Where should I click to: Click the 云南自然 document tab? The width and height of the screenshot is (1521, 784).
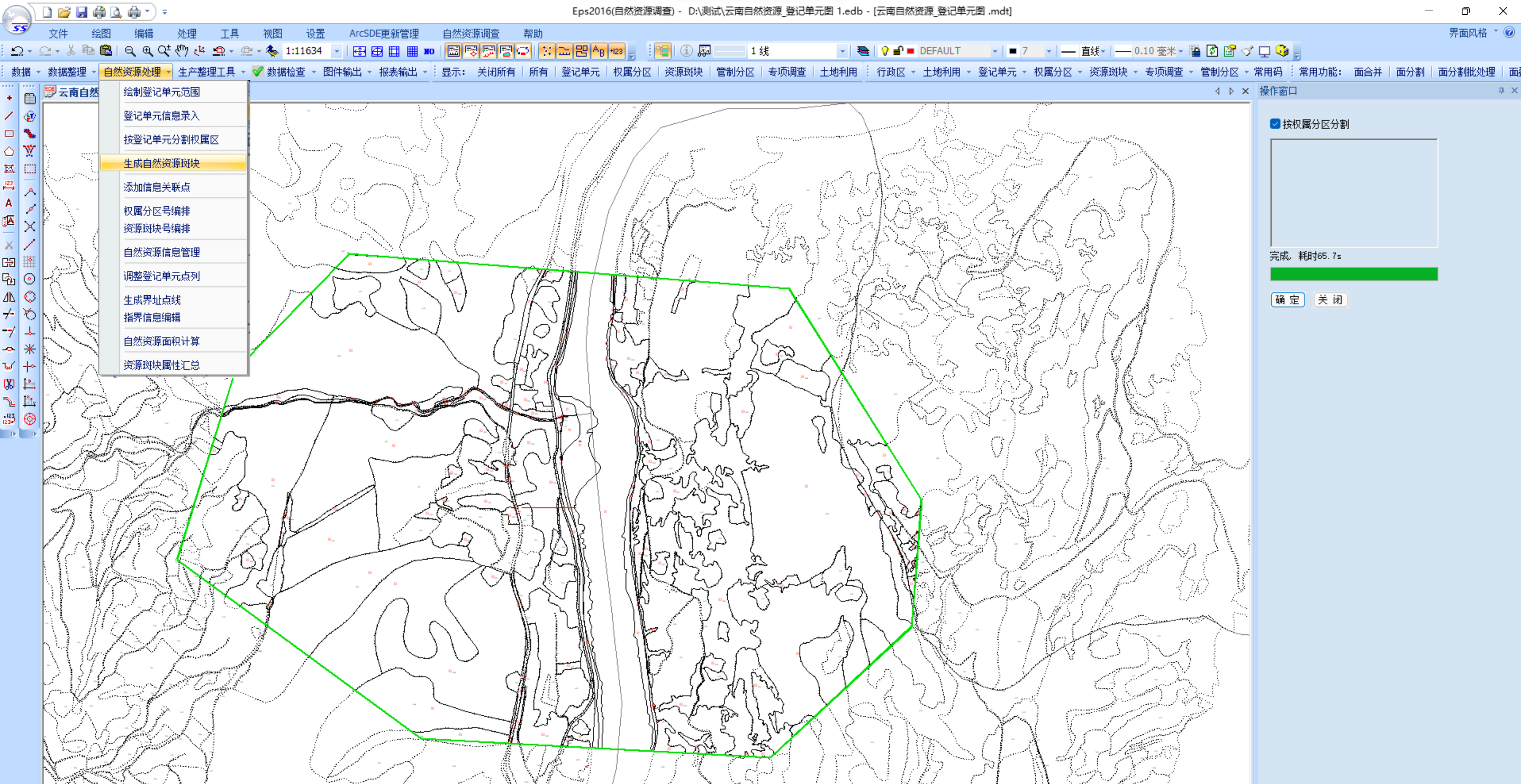tap(72, 92)
